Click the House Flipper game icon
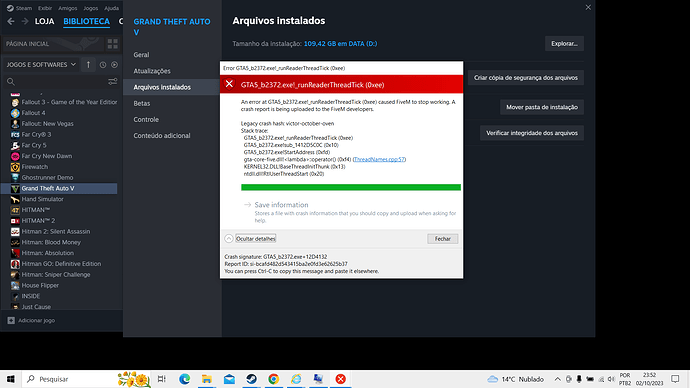Screen dimensions: 690x388 click(15, 286)
